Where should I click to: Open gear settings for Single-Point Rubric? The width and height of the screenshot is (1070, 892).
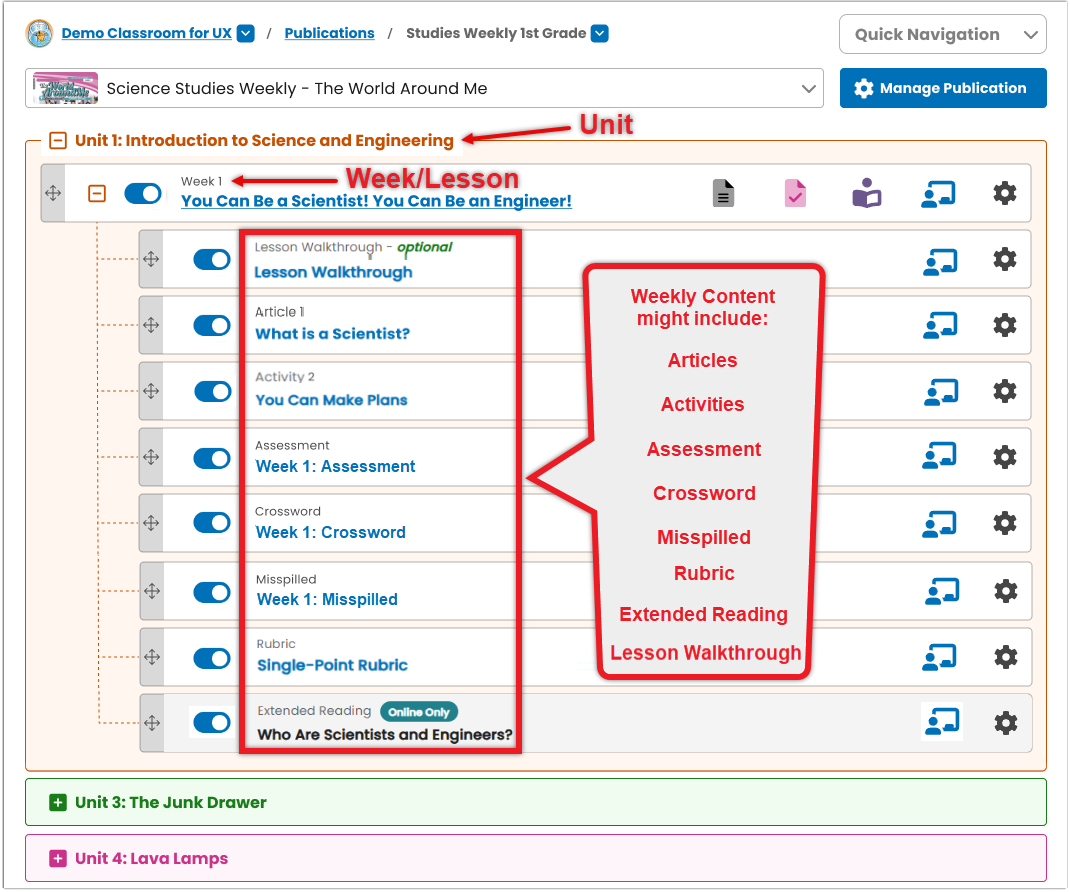[1006, 657]
